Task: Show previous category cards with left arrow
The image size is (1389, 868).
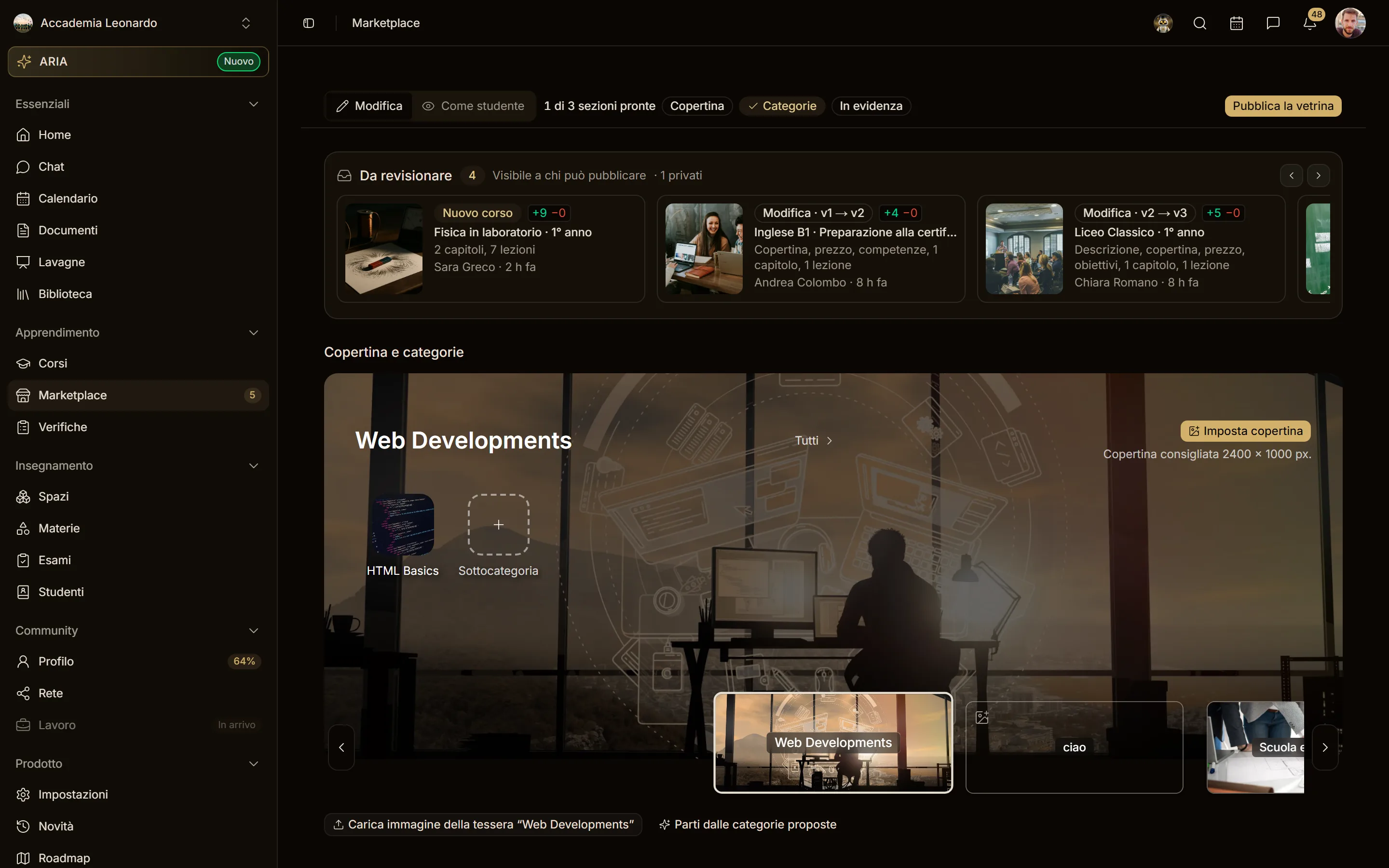Action: tap(341, 747)
